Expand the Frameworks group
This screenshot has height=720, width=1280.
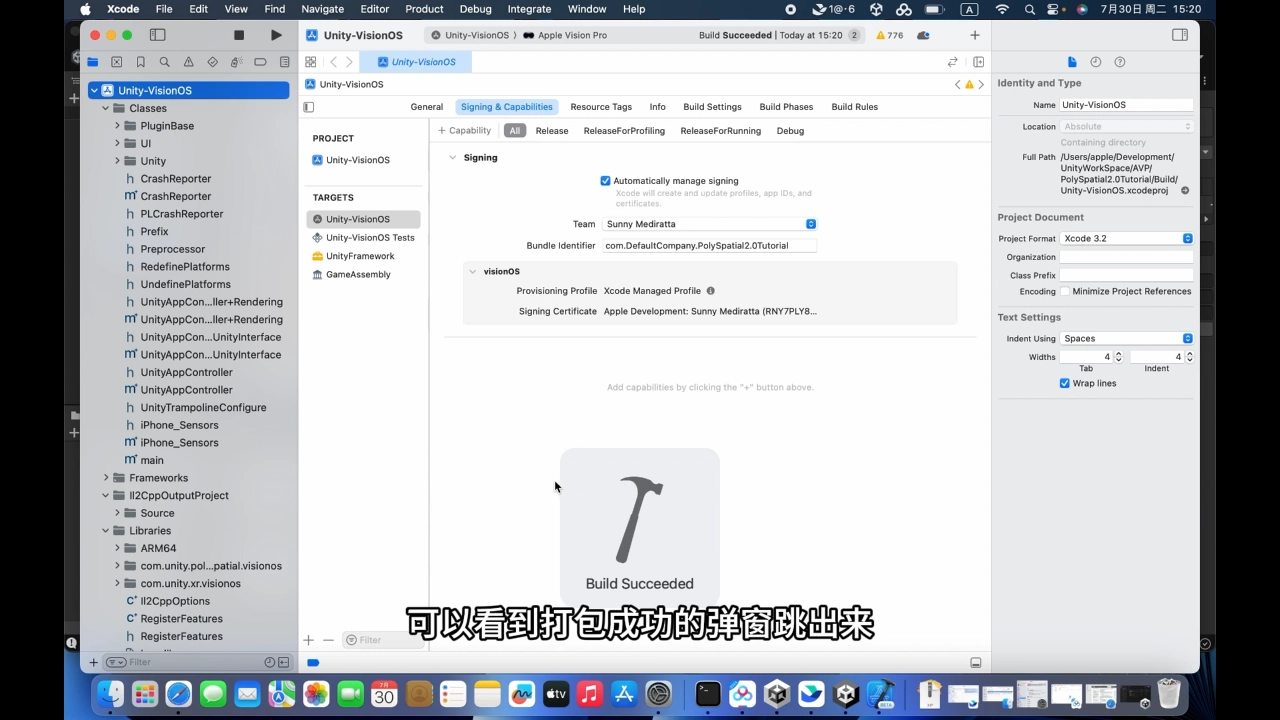[x=106, y=478]
